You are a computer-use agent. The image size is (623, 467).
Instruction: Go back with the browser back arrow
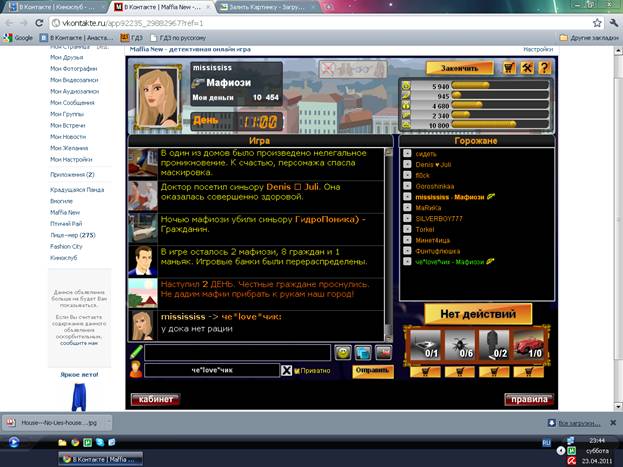(10, 23)
